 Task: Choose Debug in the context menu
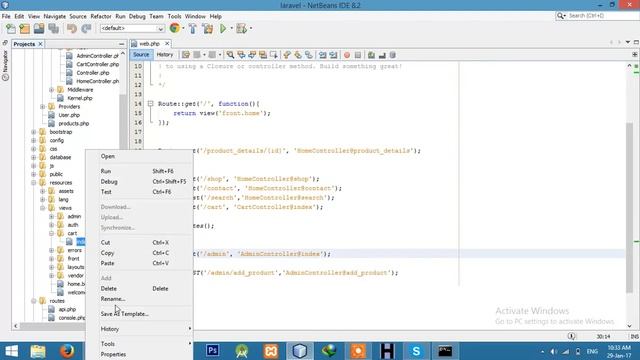pos(139,182)
